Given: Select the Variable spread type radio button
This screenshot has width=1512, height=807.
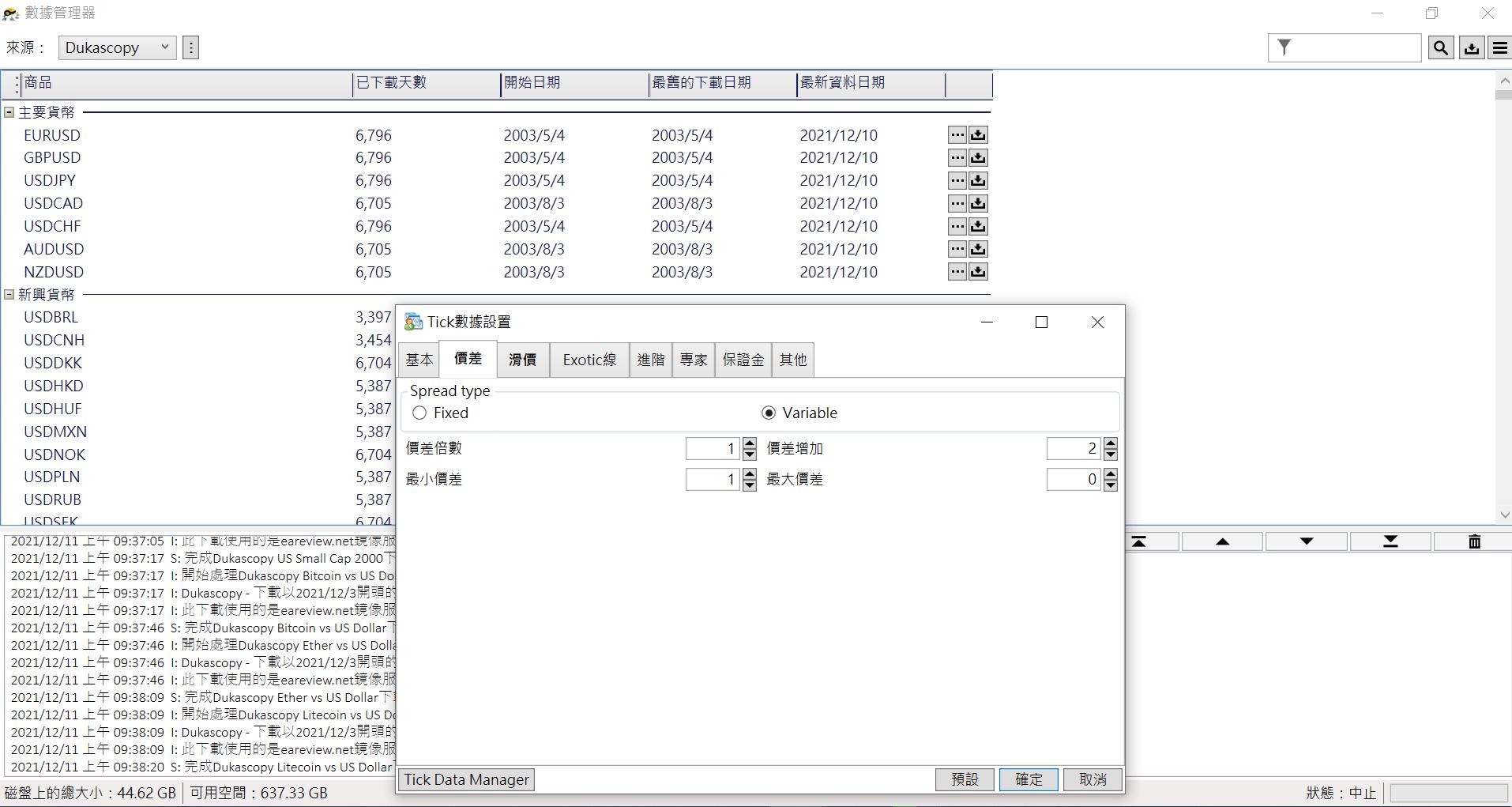Looking at the screenshot, I should (769, 413).
